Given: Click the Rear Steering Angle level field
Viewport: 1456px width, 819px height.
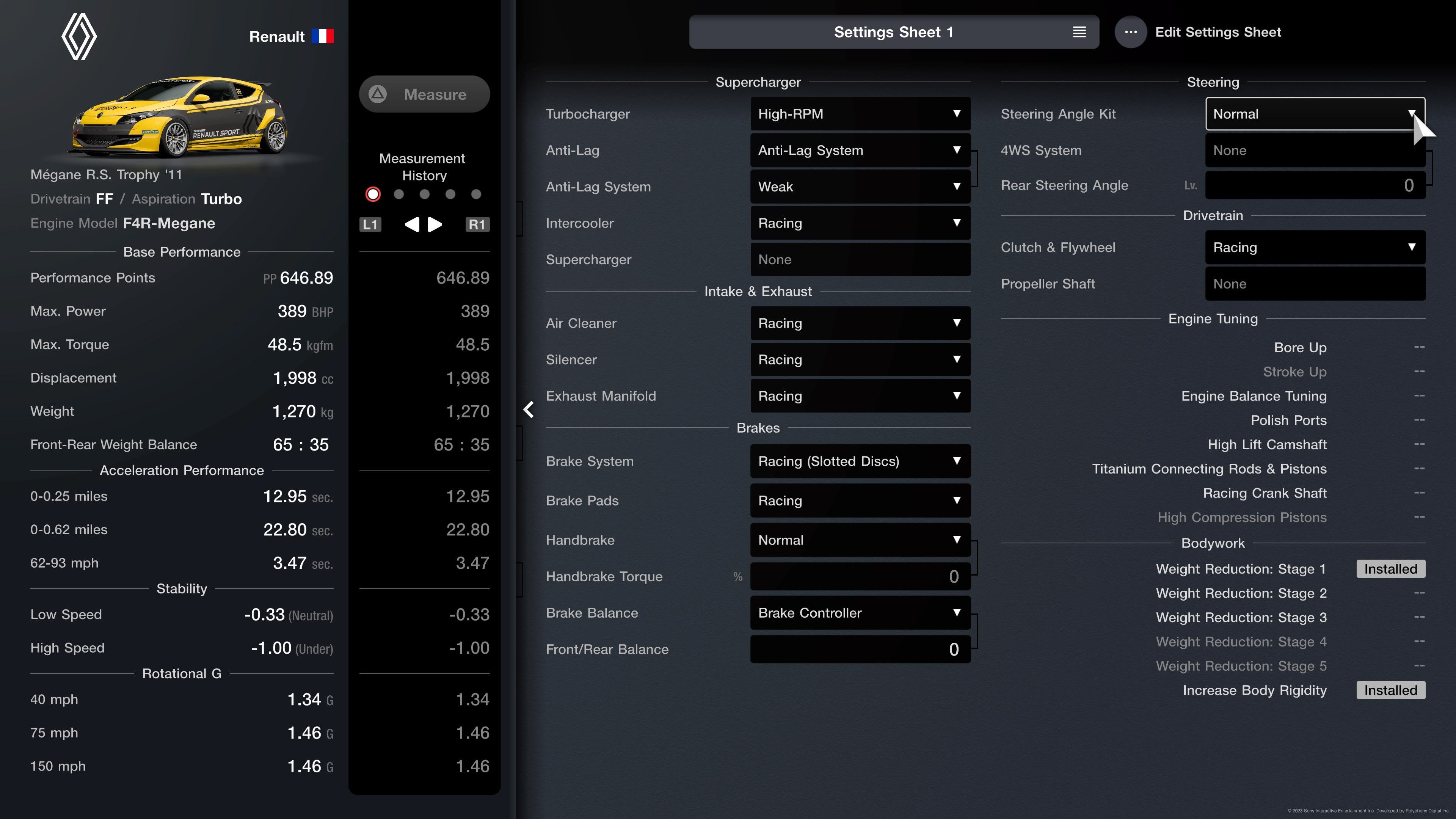Looking at the screenshot, I should click(1315, 185).
